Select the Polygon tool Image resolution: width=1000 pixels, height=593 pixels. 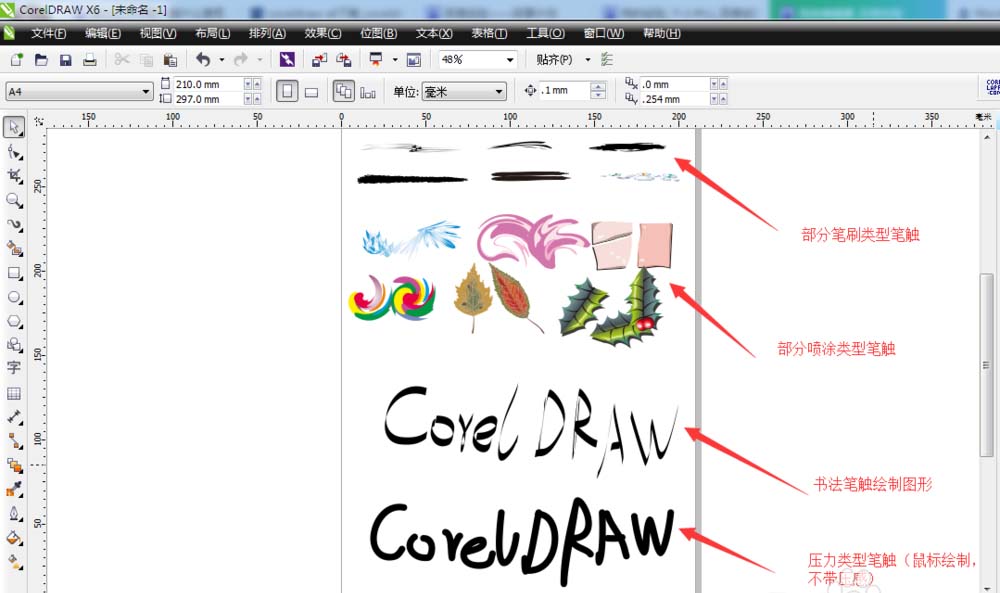click(x=14, y=321)
